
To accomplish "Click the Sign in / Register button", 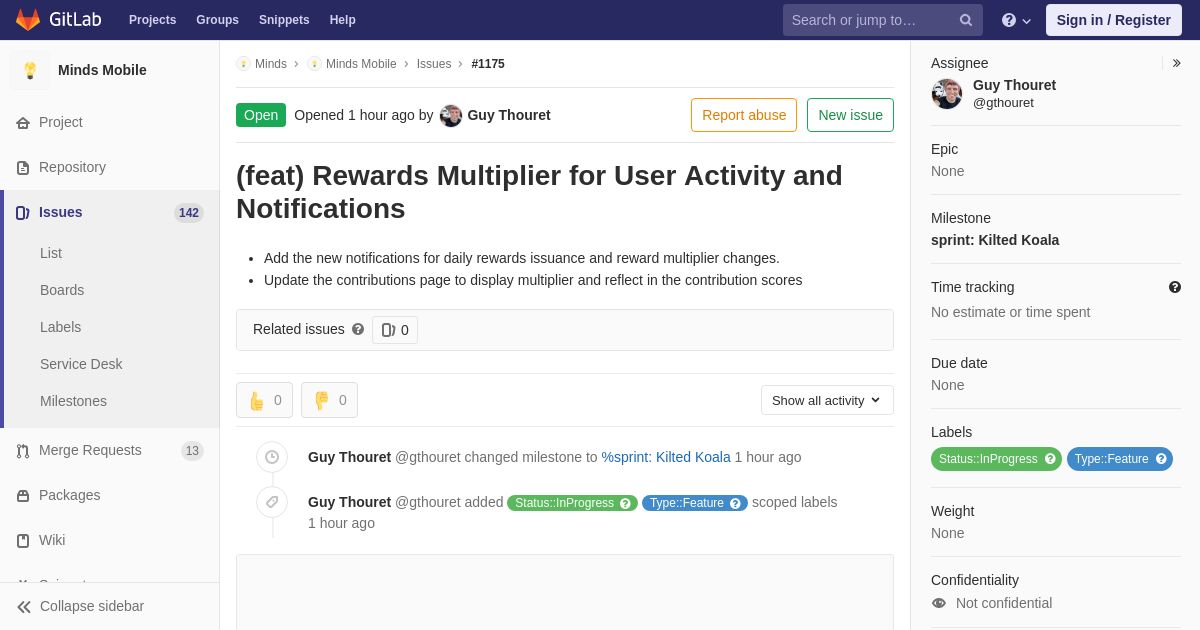I will click(x=1113, y=20).
